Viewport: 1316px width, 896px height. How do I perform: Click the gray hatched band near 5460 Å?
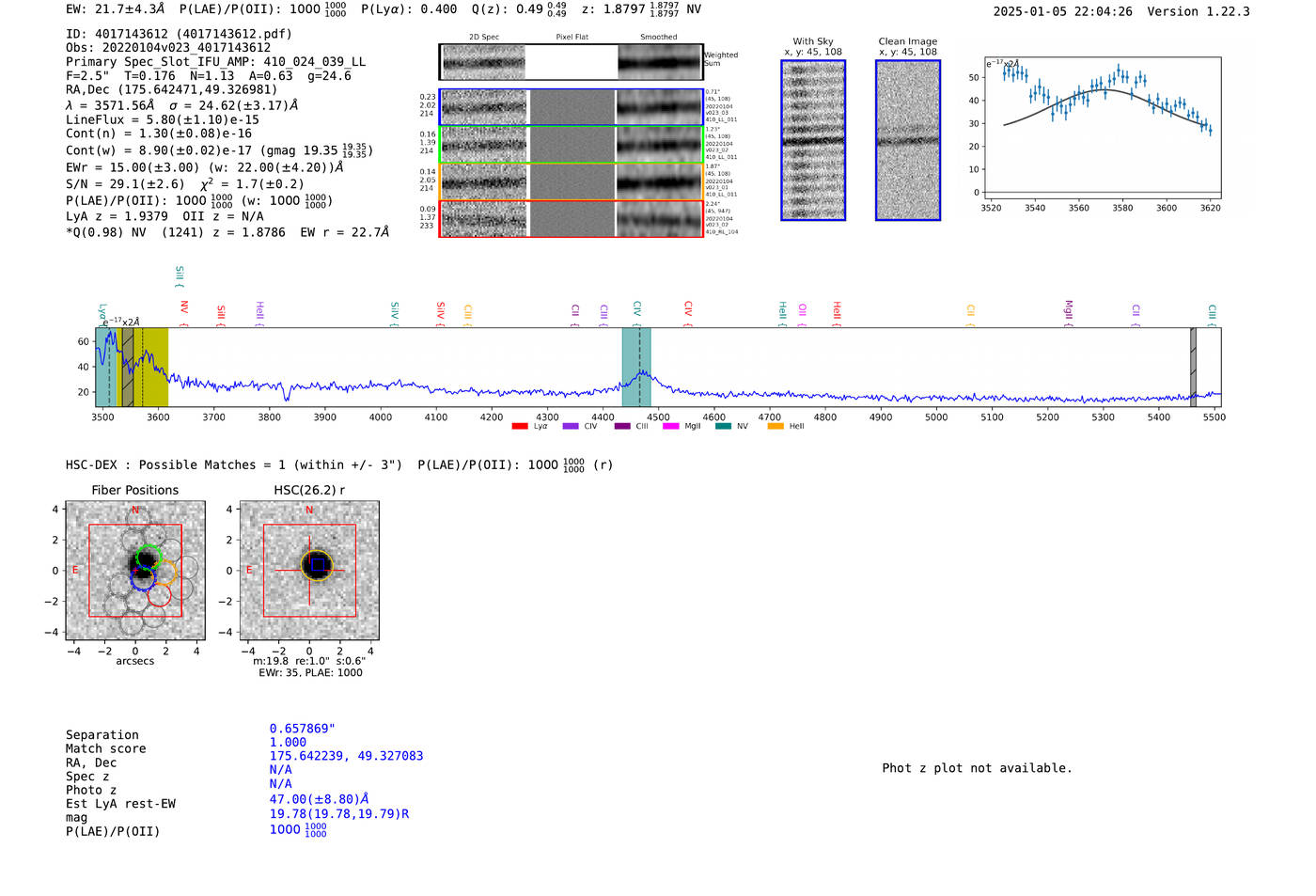(x=1193, y=367)
